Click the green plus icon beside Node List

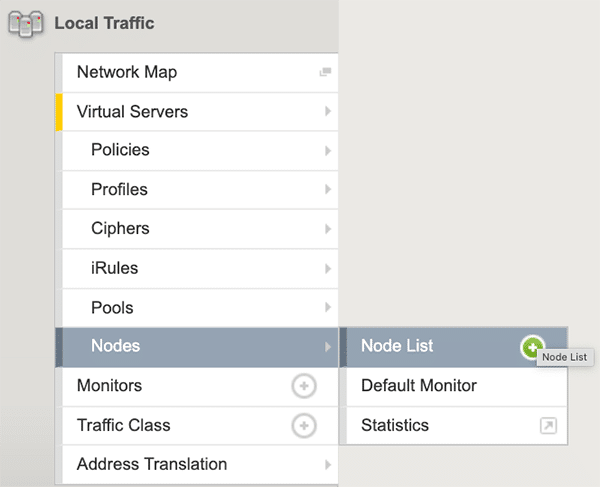(532, 346)
